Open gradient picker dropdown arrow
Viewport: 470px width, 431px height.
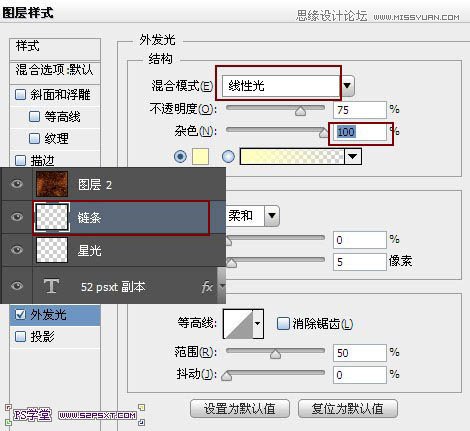[353, 156]
